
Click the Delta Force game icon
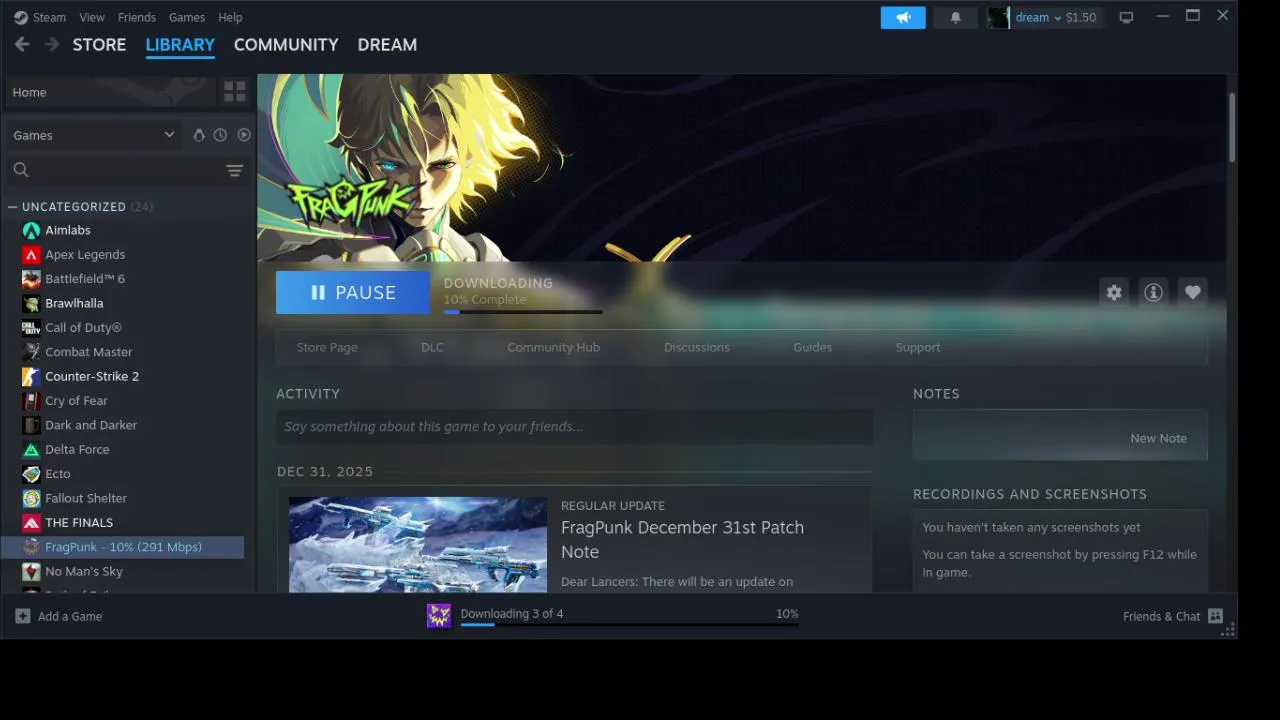[31, 449]
